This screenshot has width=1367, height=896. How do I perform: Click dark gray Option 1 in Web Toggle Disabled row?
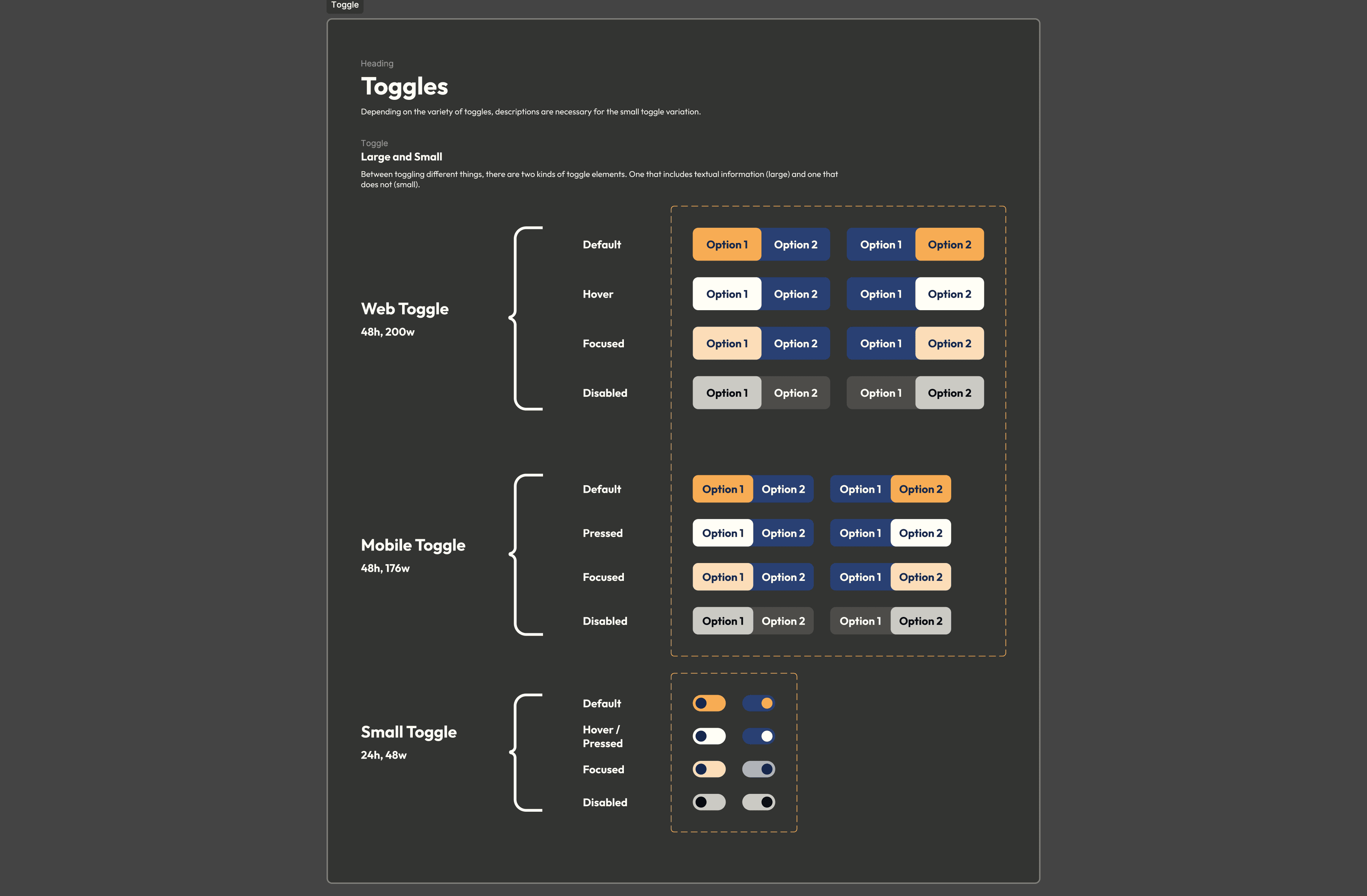point(881,393)
